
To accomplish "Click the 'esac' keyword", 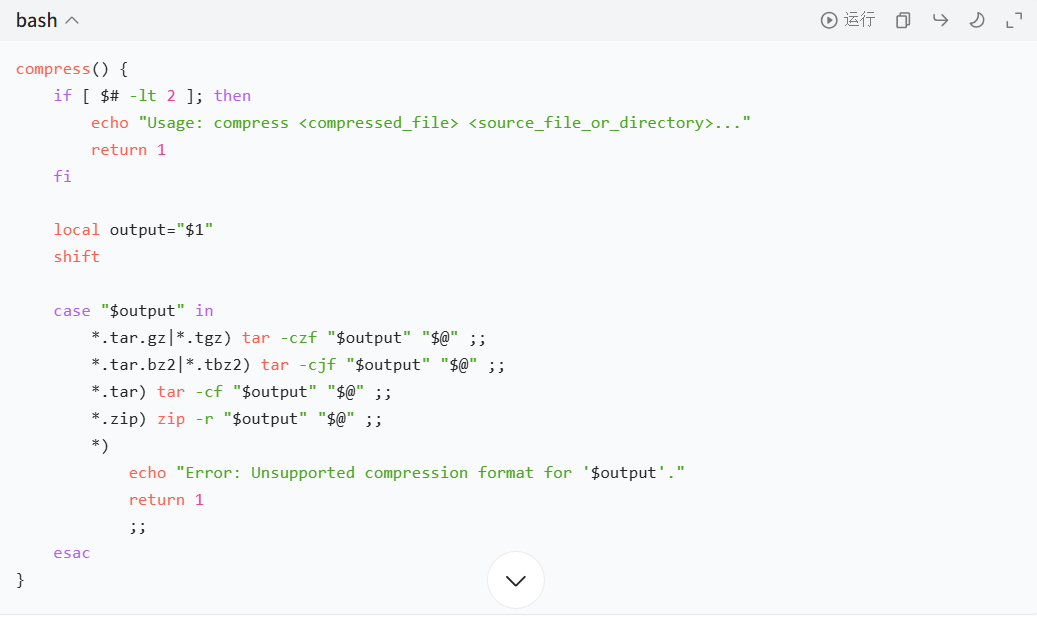I will click(72, 553).
